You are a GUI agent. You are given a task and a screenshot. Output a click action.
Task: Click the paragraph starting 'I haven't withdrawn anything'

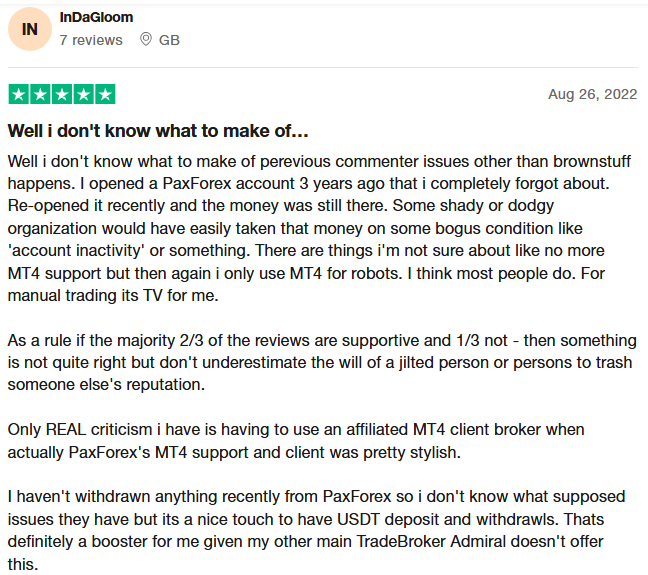pos(317,530)
